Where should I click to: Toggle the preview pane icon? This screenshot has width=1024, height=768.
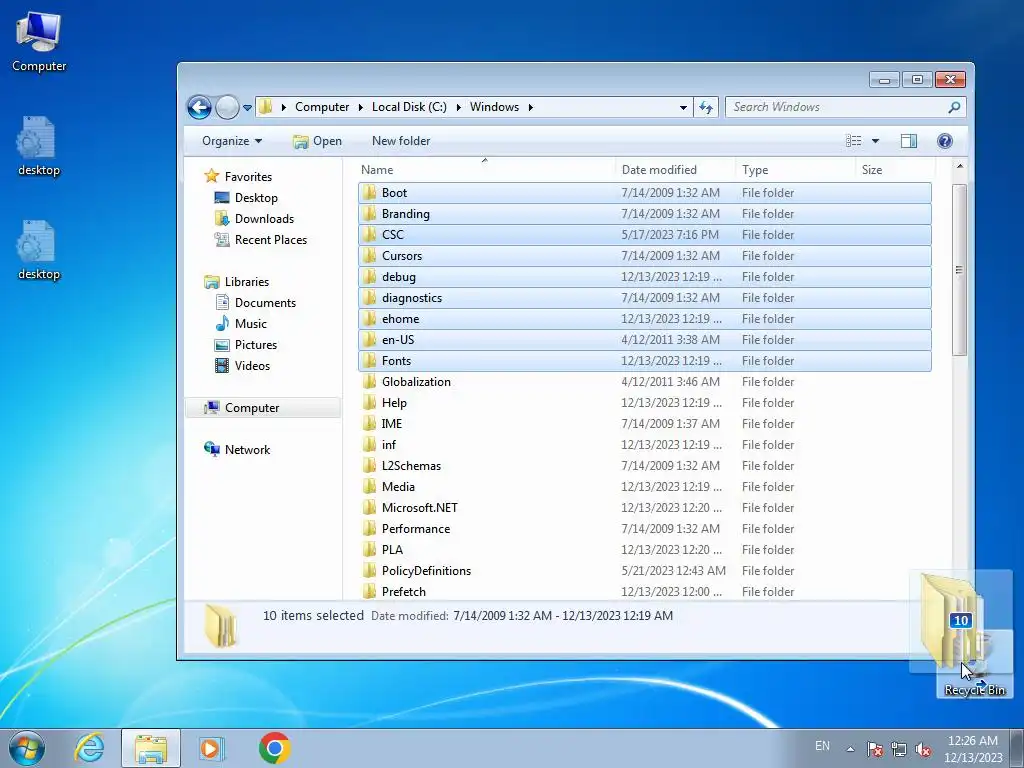point(908,141)
